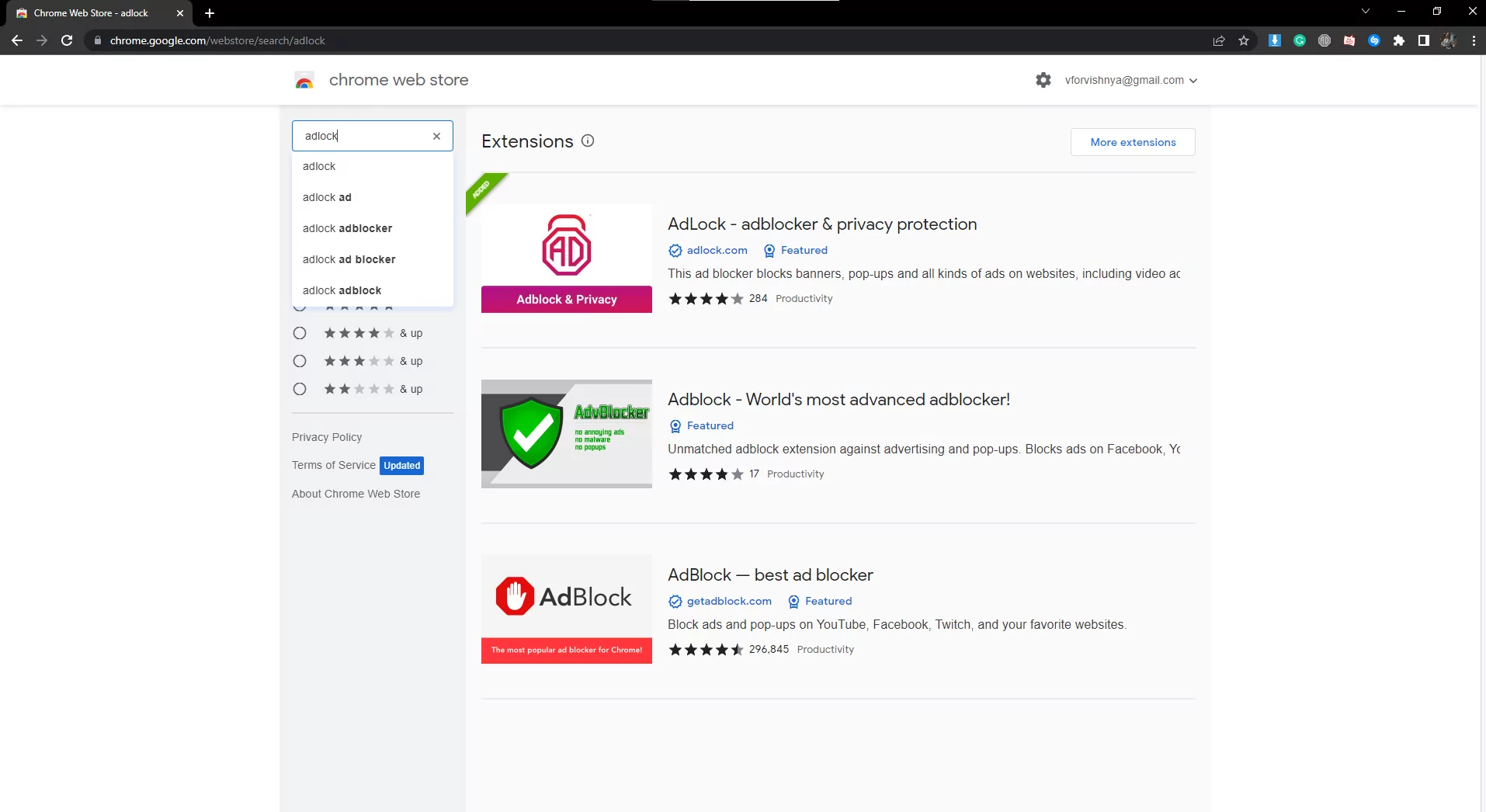Click the AdLock Featured badge icon
Screen dimensions: 1486x812
coord(769,251)
